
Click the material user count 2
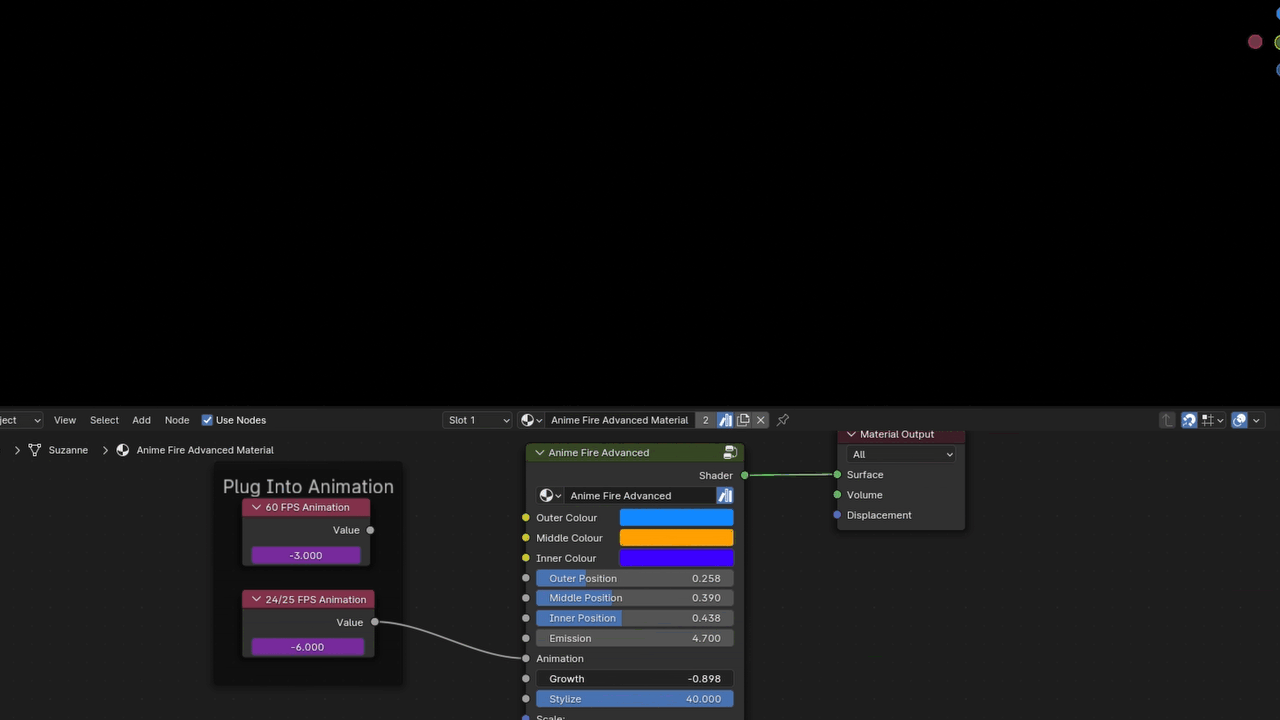point(705,420)
